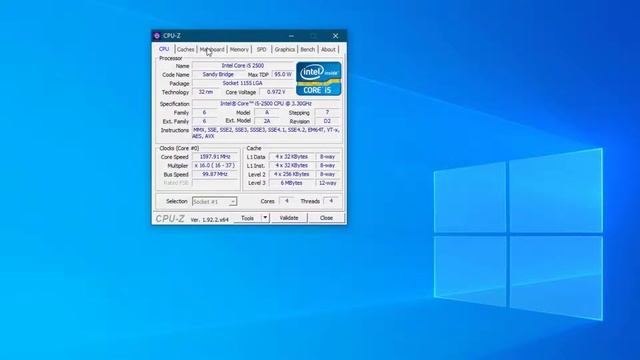Click the Level 3 value '6 MBytes'
The height and width of the screenshot is (360, 640).
click(x=291, y=183)
